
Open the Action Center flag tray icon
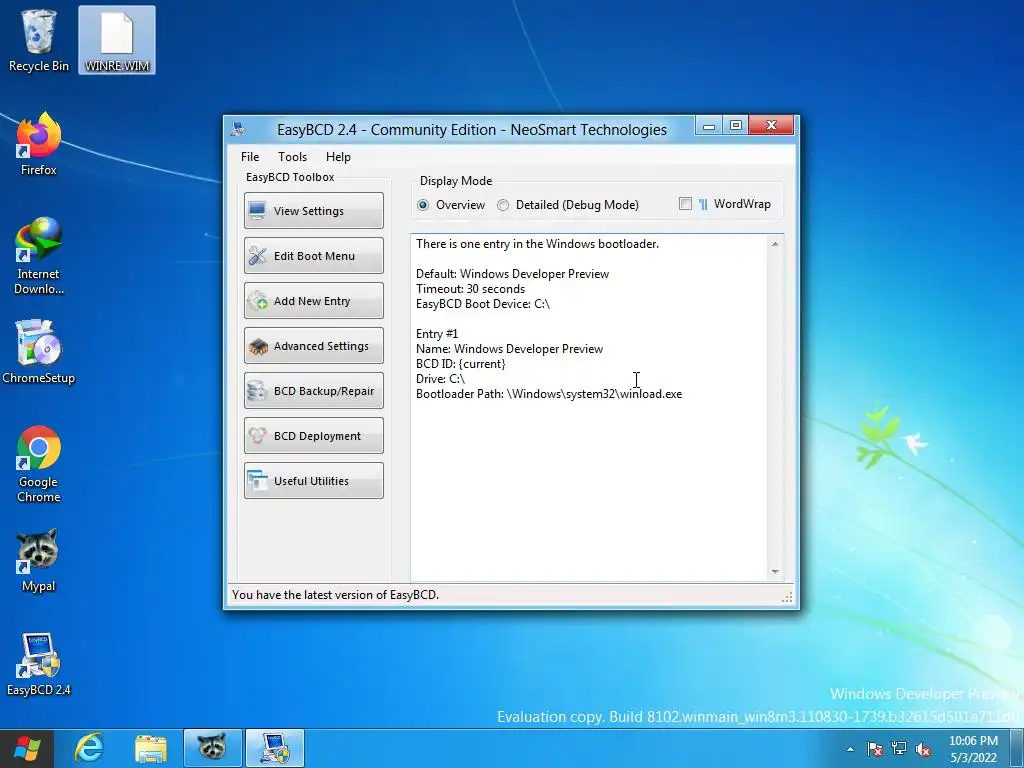874,749
